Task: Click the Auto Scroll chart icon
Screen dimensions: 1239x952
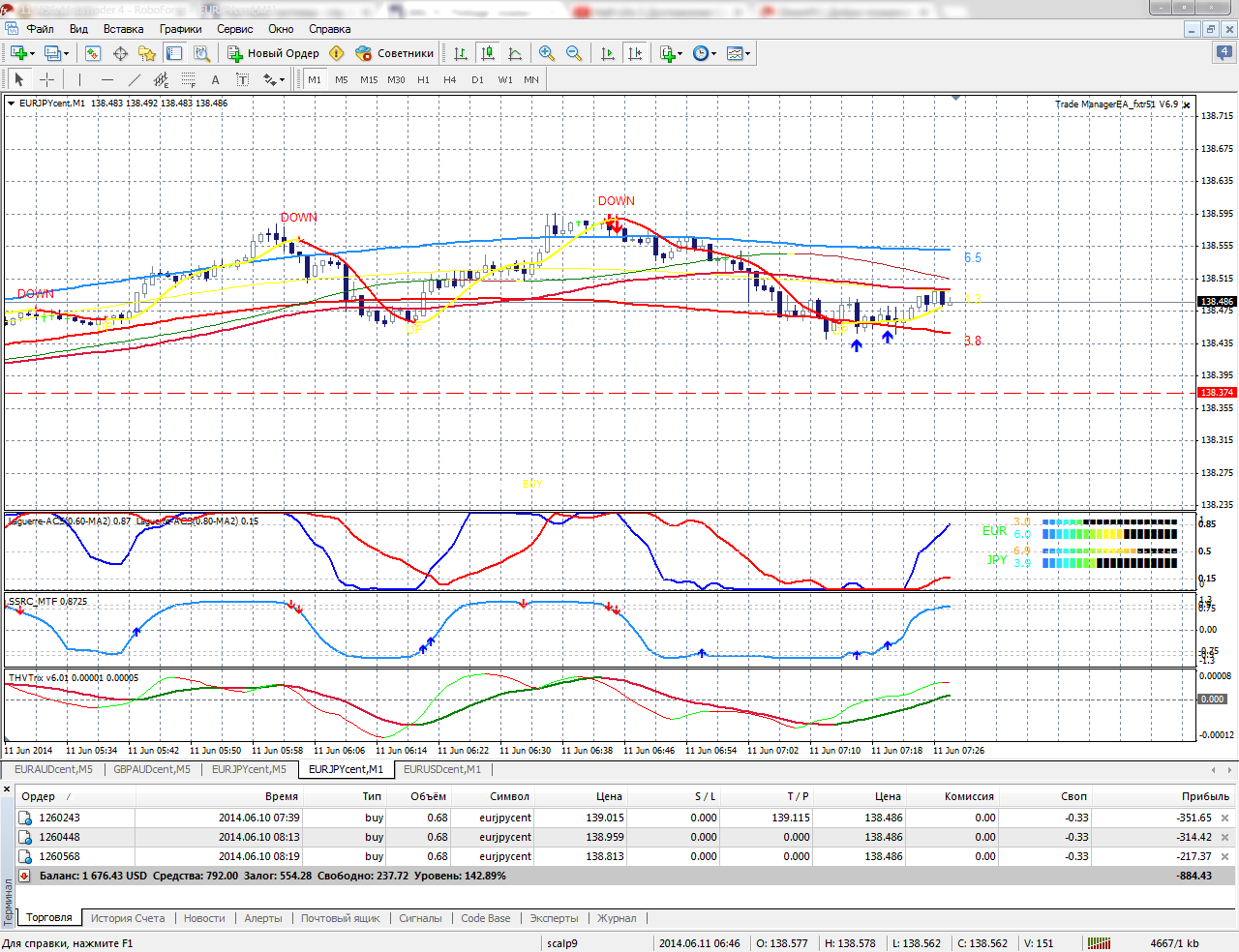Action: (x=608, y=53)
